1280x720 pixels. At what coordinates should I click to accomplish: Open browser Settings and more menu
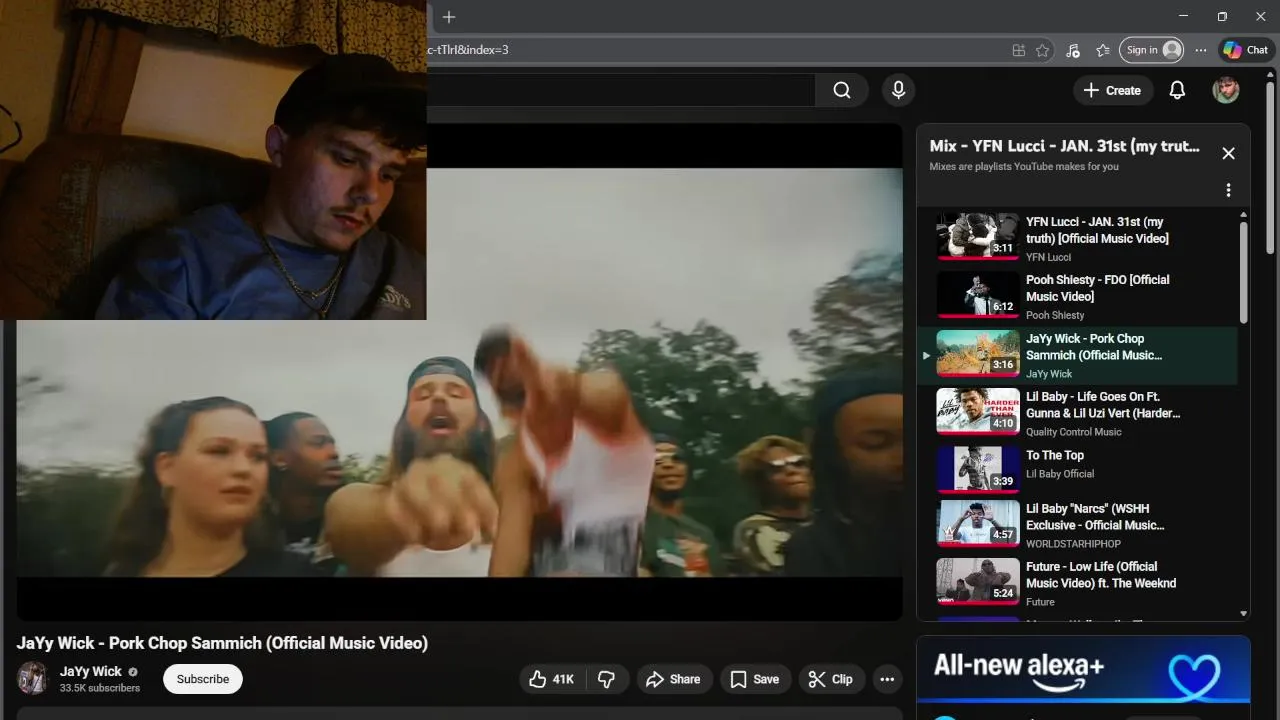tap(1201, 50)
